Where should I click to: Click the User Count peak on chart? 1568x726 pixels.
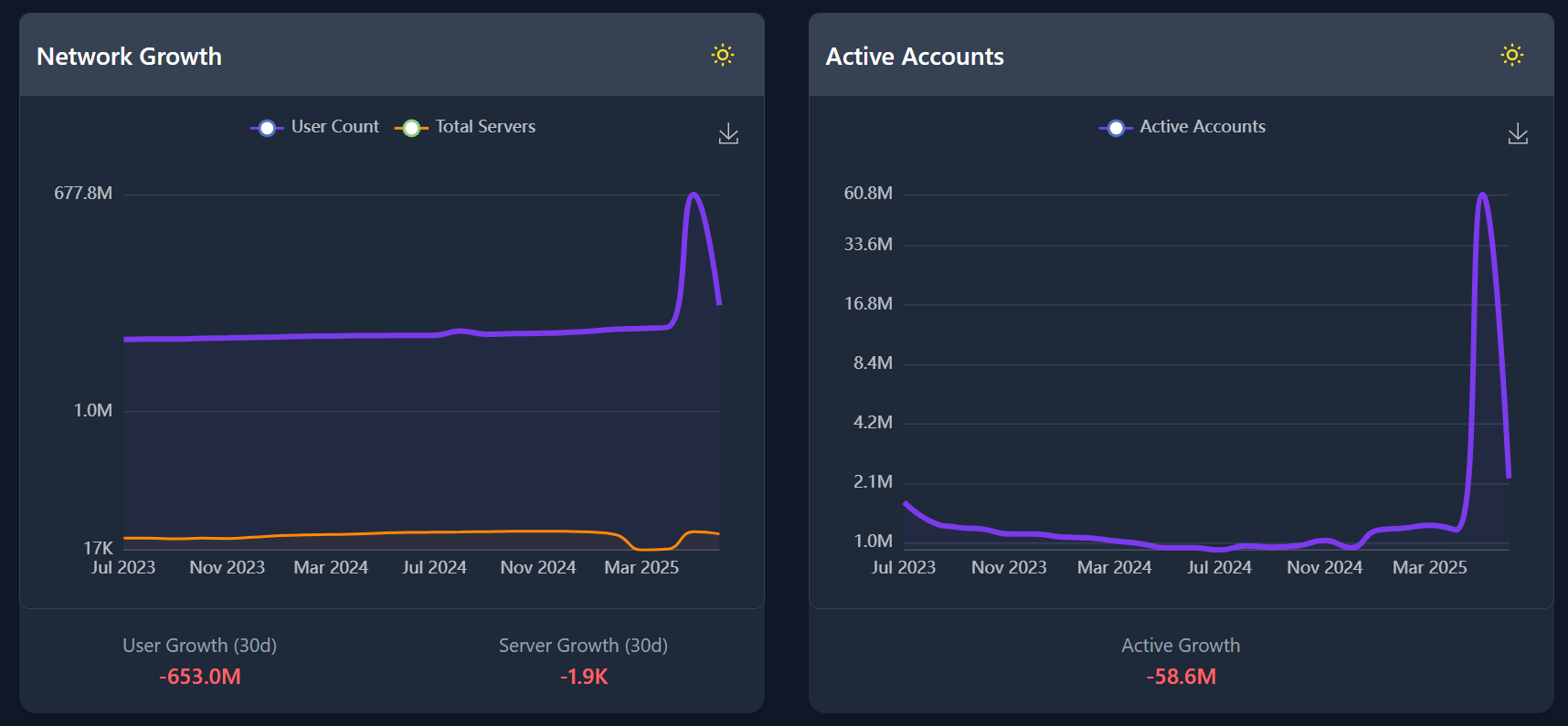coord(694,195)
